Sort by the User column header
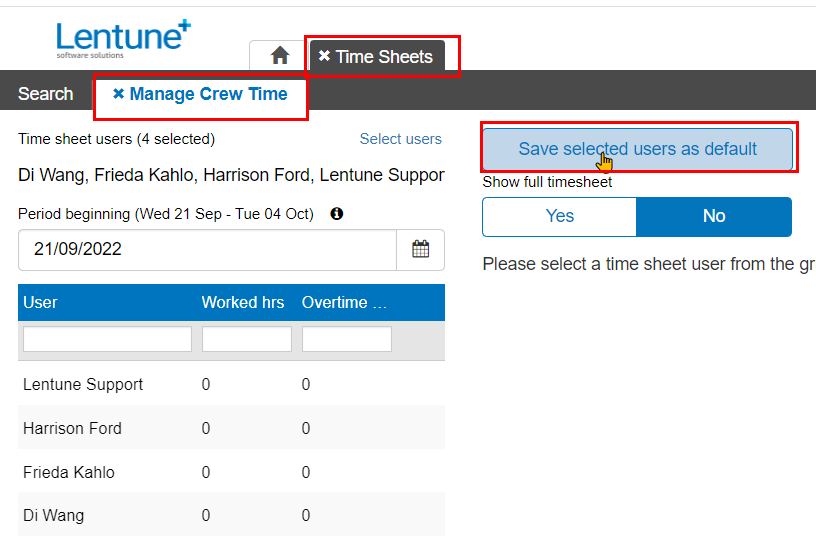816x544 pixels. pos(41,302)
